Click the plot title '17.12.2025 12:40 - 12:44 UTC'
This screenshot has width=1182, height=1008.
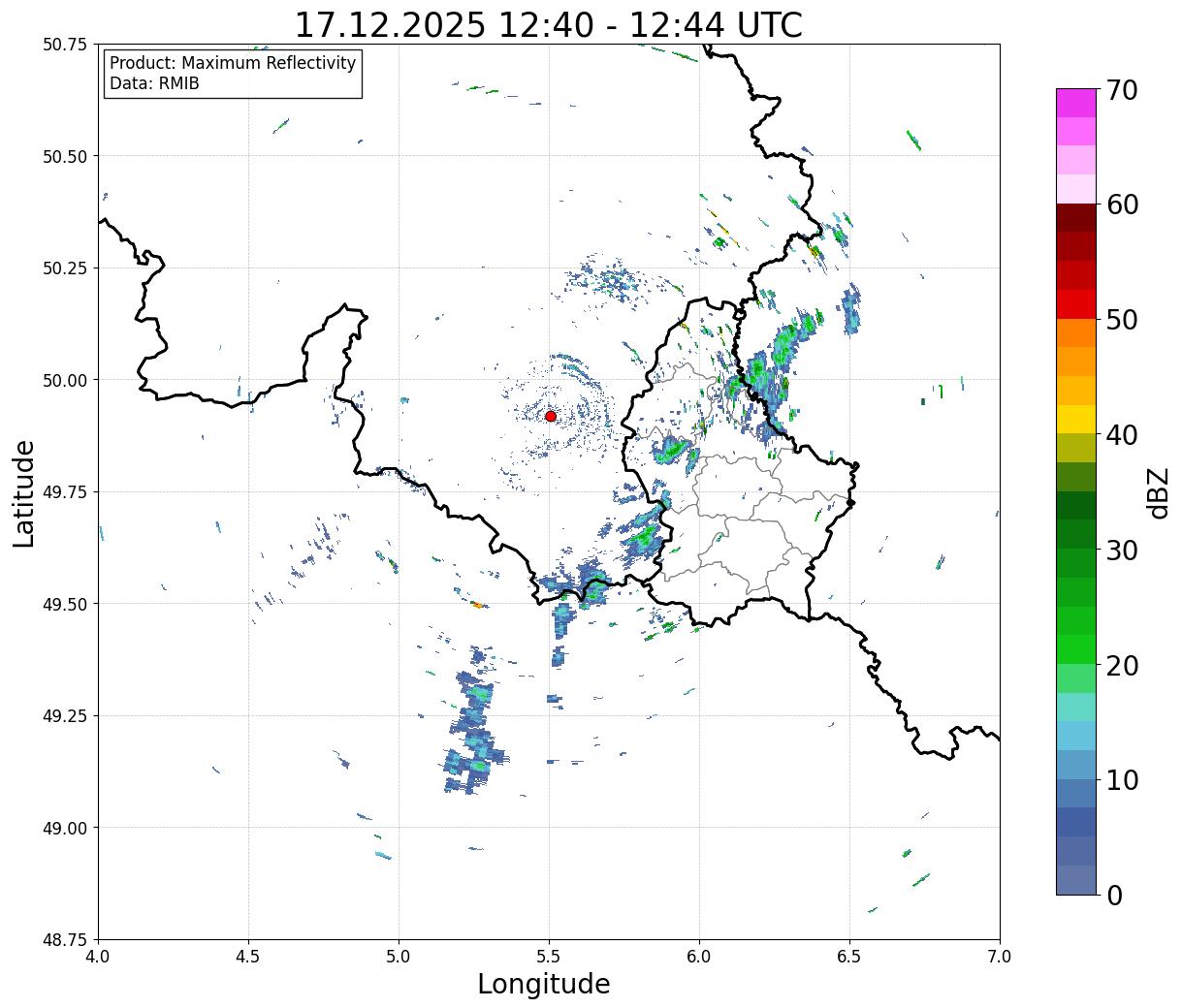pos(549,24)
